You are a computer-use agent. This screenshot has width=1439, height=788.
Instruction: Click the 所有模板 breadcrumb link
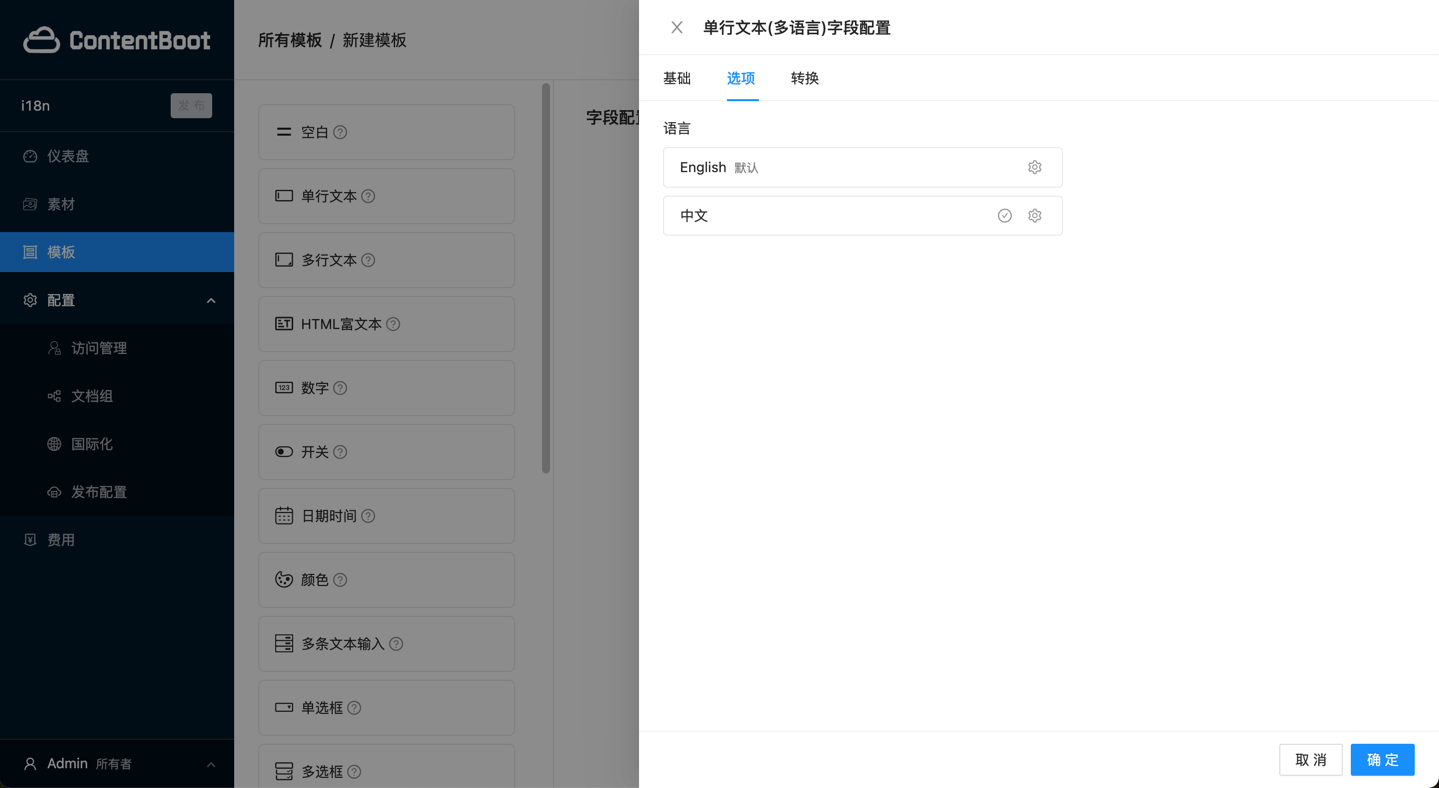(290, 40)
